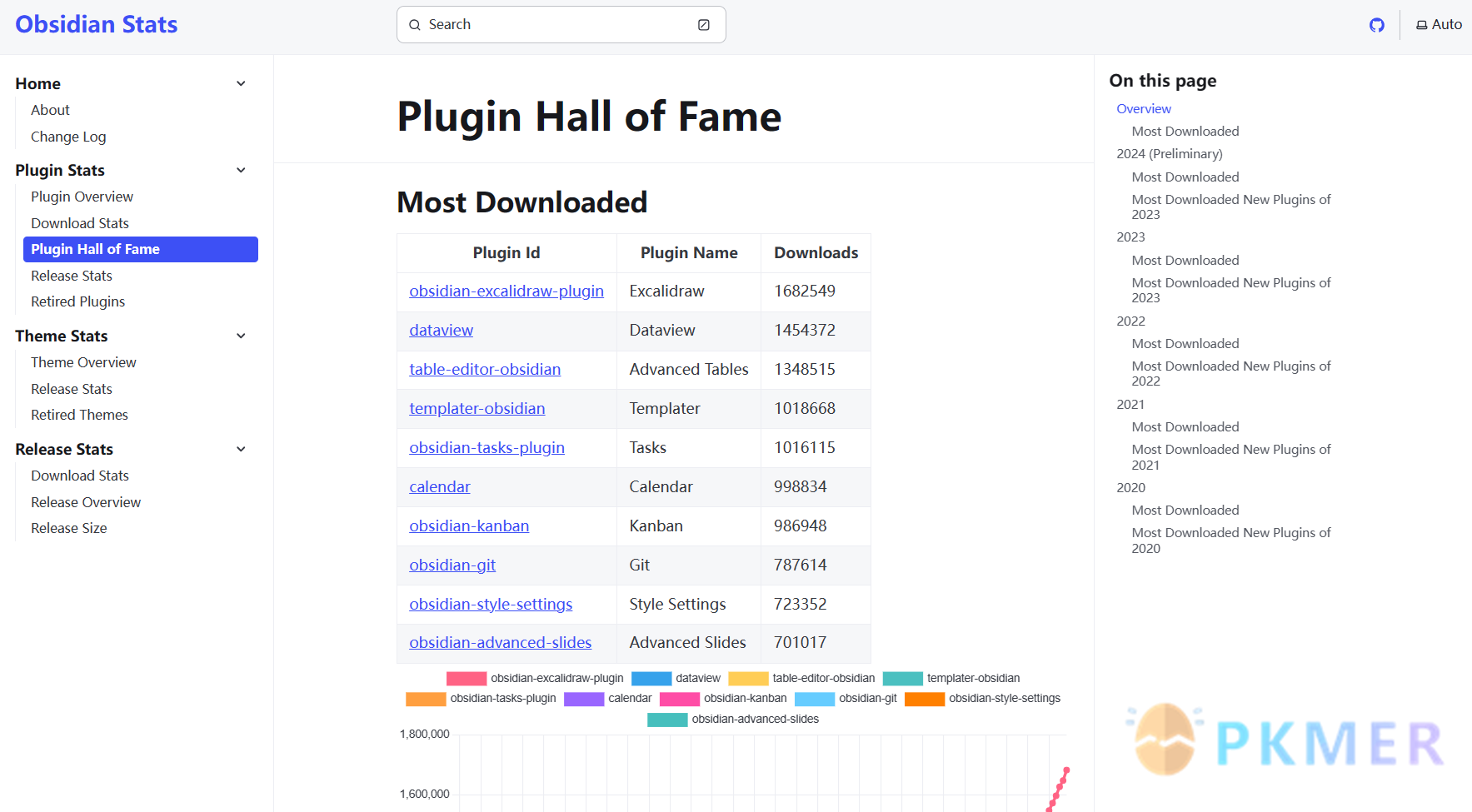Click the search magnifier icon

(415, 25)
